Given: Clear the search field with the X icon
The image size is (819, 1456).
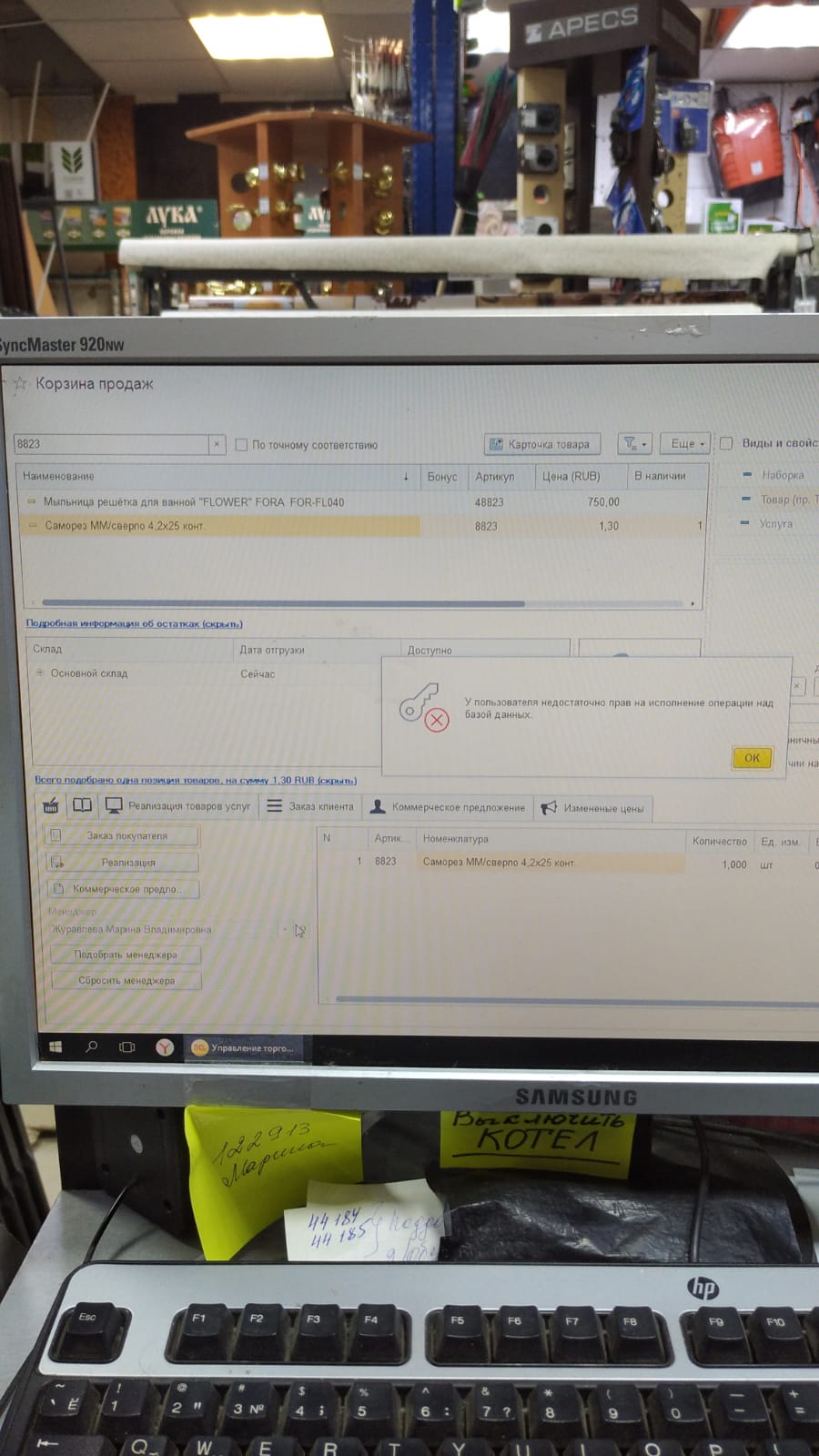Looking at the screenshot, I should (217, 444).
